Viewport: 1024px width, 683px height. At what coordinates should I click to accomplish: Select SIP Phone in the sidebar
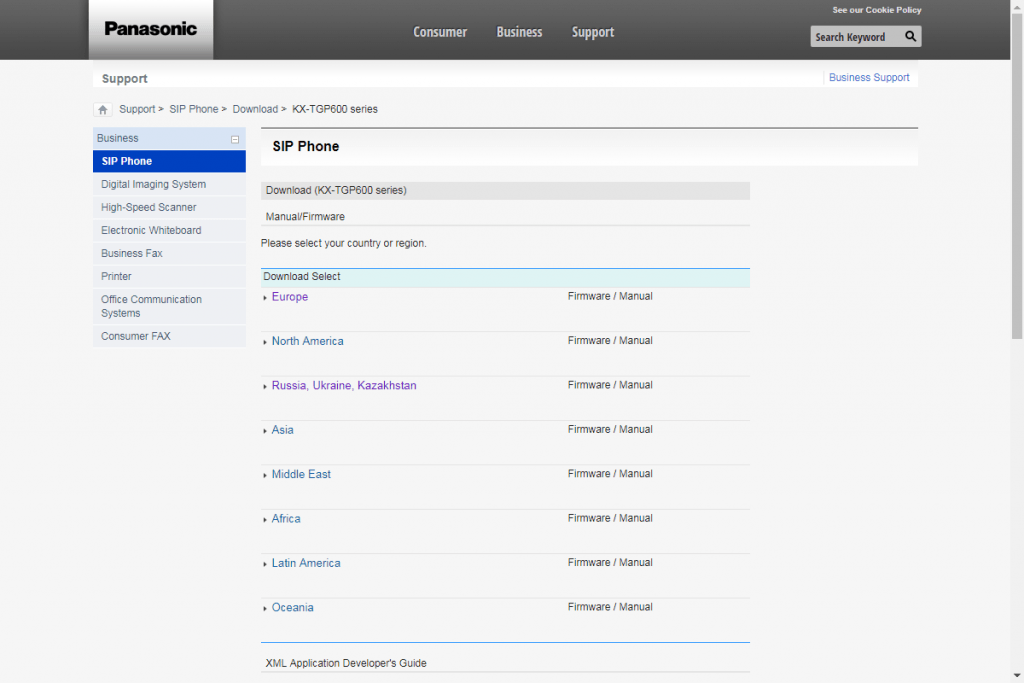169,161
